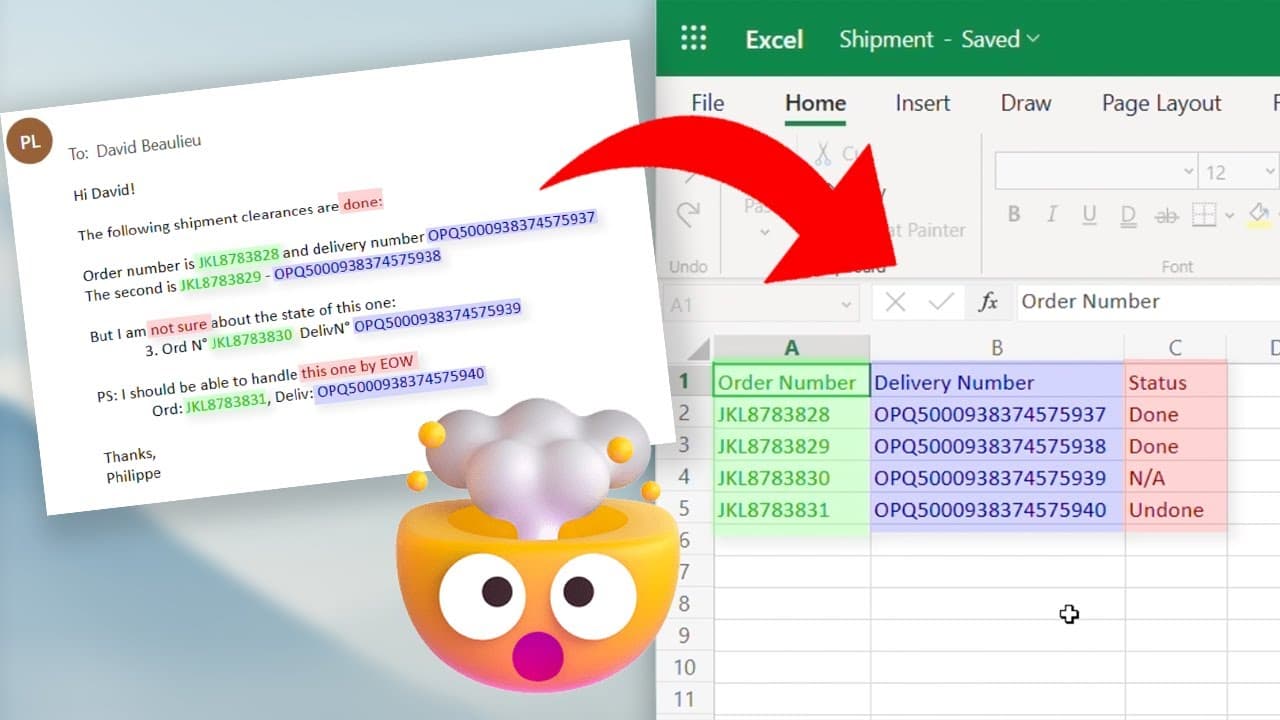Open the font name dropdown

coord(1188,171)
